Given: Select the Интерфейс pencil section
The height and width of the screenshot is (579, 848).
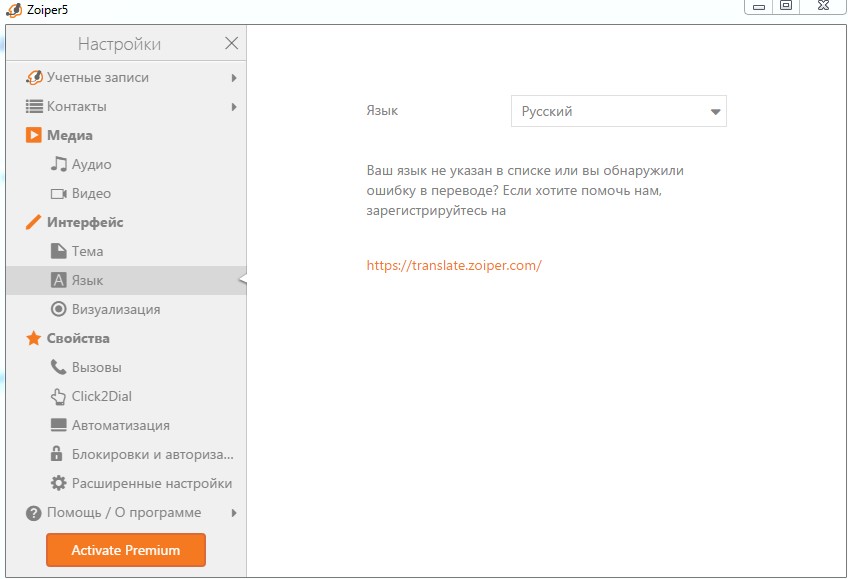Looking at the screenshot, I should click(126, 222).
